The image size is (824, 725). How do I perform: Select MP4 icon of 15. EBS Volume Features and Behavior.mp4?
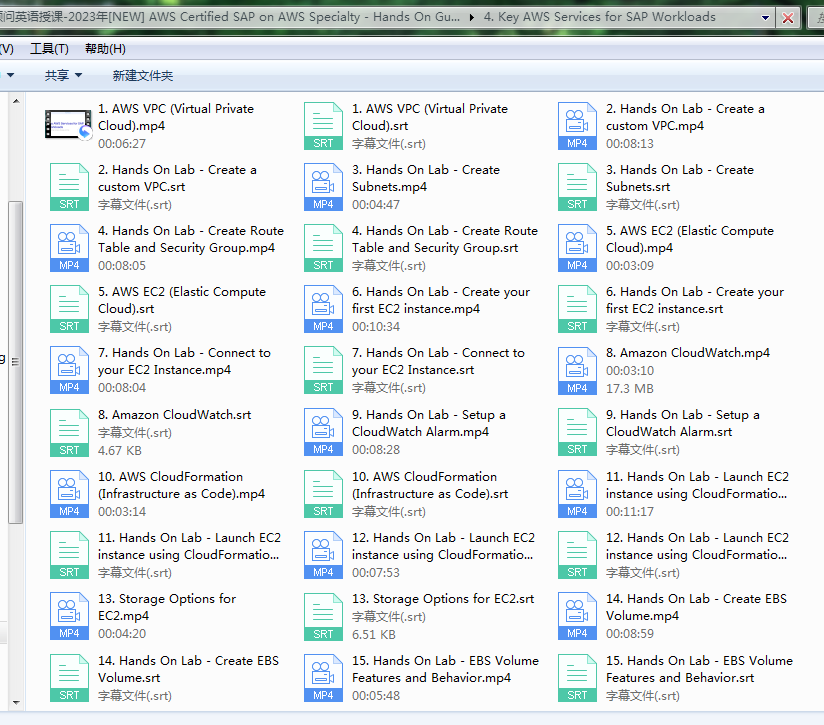(x=323, y=678)
